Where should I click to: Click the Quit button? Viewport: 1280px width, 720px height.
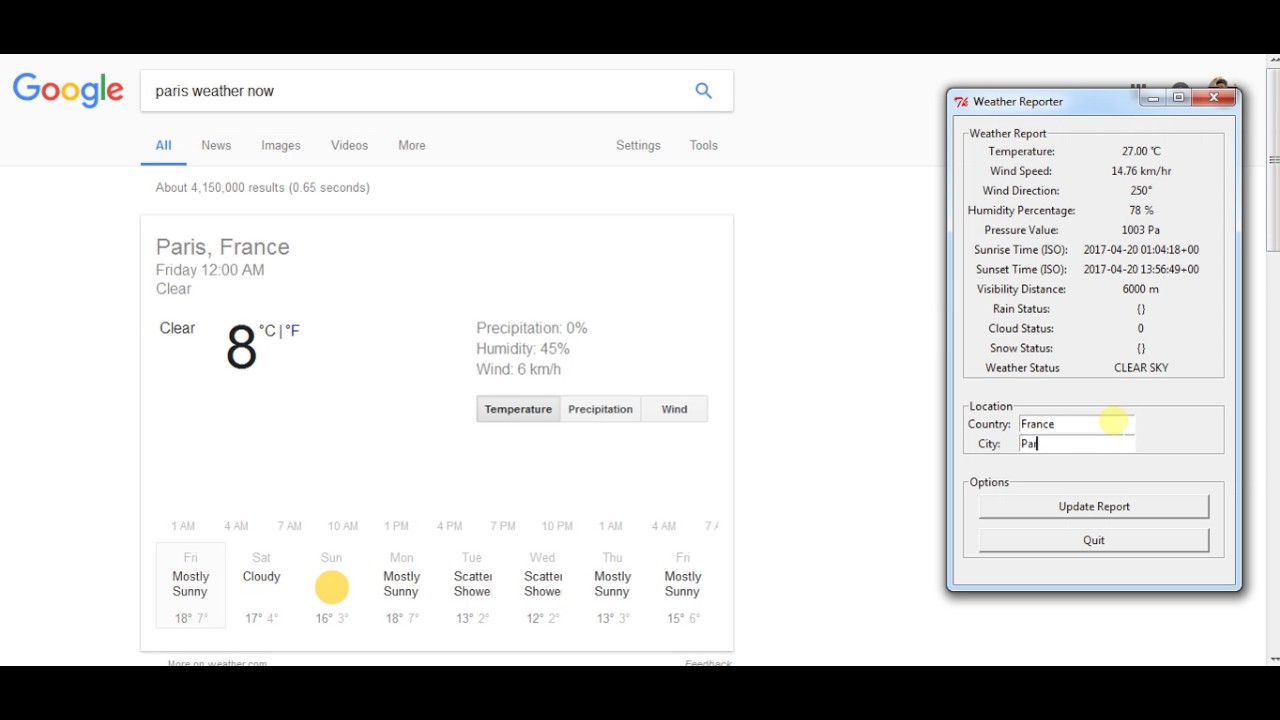tap(1094, 540)
